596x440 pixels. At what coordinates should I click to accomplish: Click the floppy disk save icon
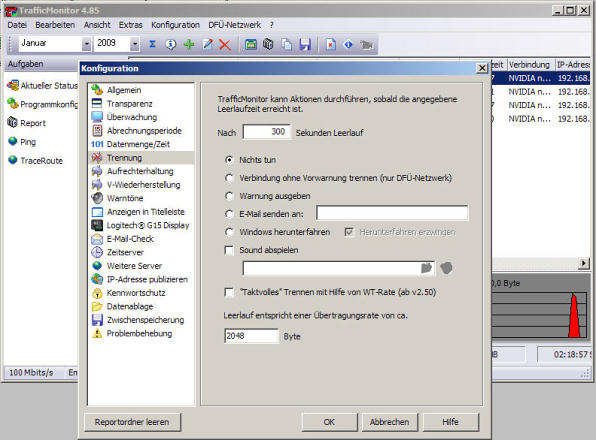(x=305, y=44)
